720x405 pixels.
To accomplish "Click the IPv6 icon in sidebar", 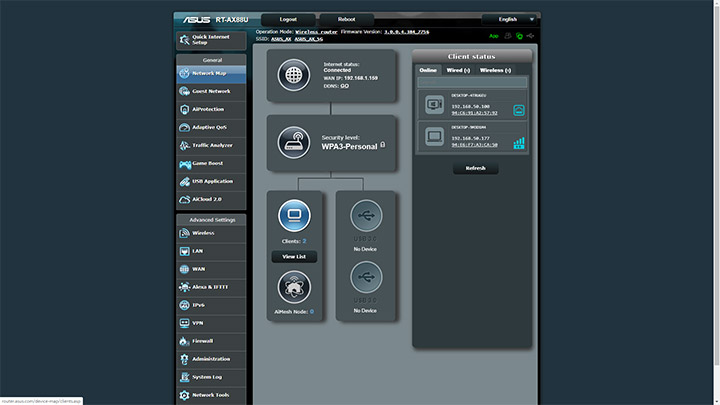I will (185, 305).
